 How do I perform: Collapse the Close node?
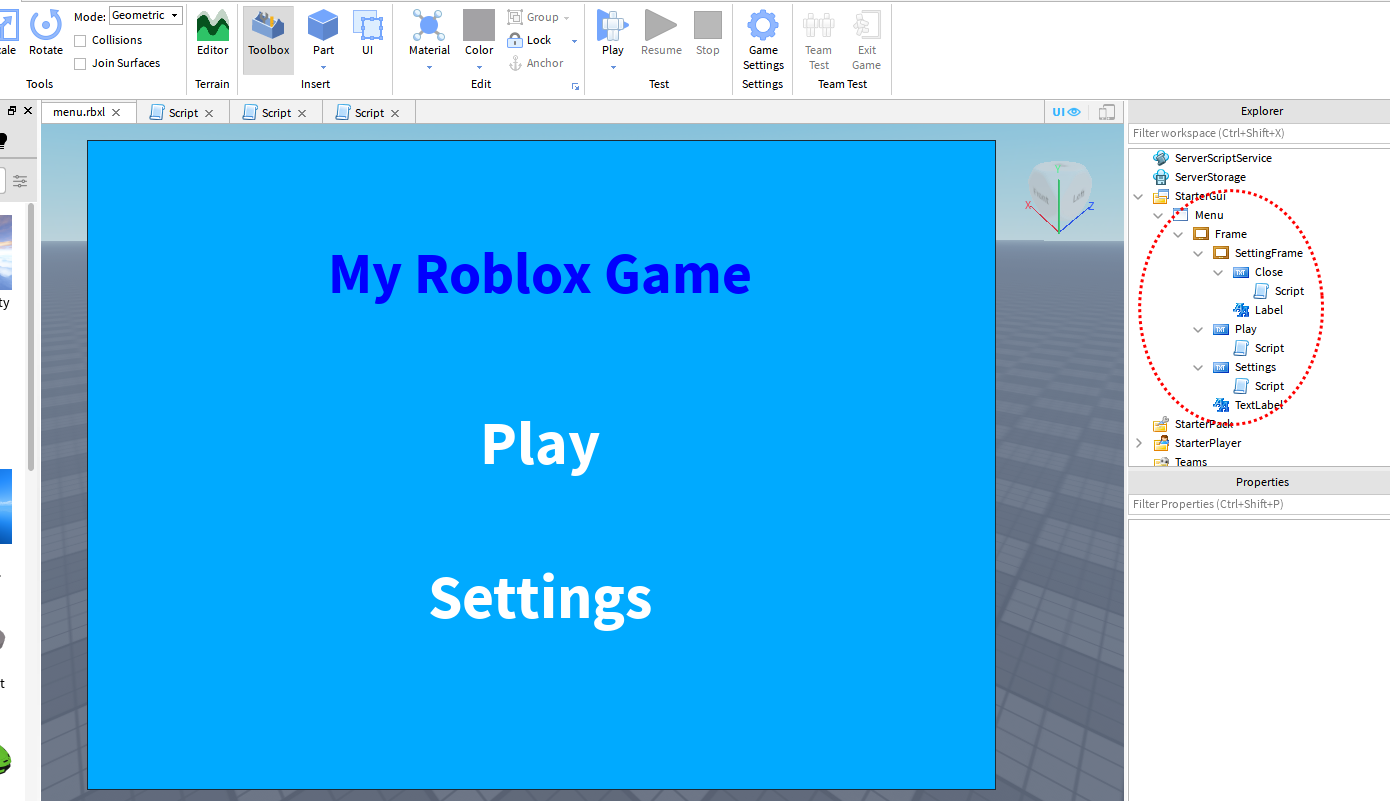(x=1218, y=272)
